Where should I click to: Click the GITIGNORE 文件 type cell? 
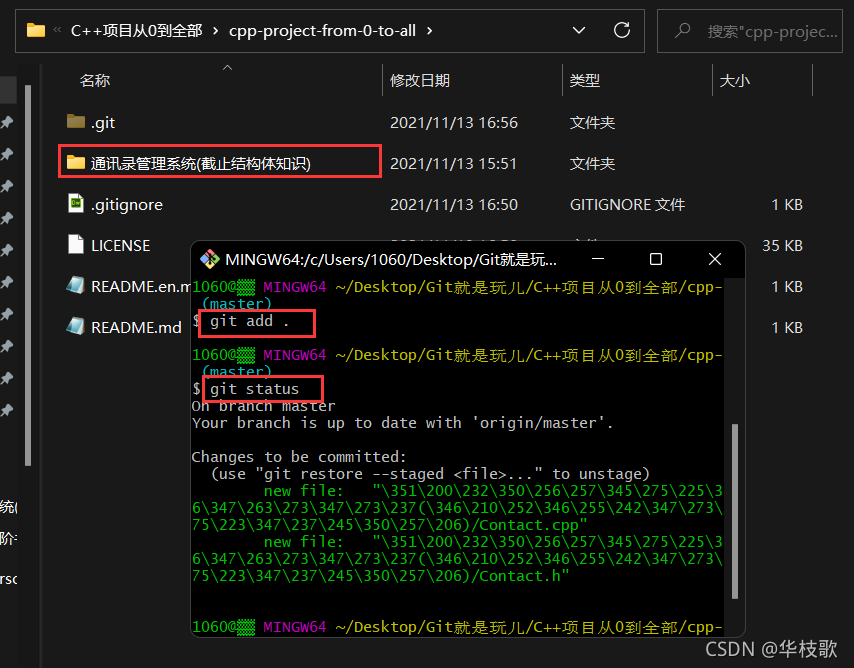tap(627, 204)
